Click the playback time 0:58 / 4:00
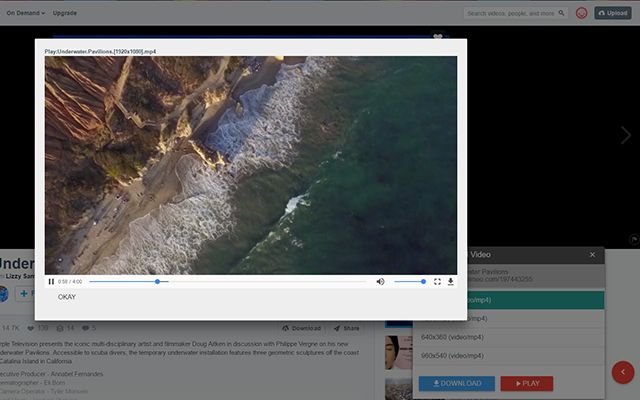The height and width of the screenshot is (400, 640). (x=70, y=282)
